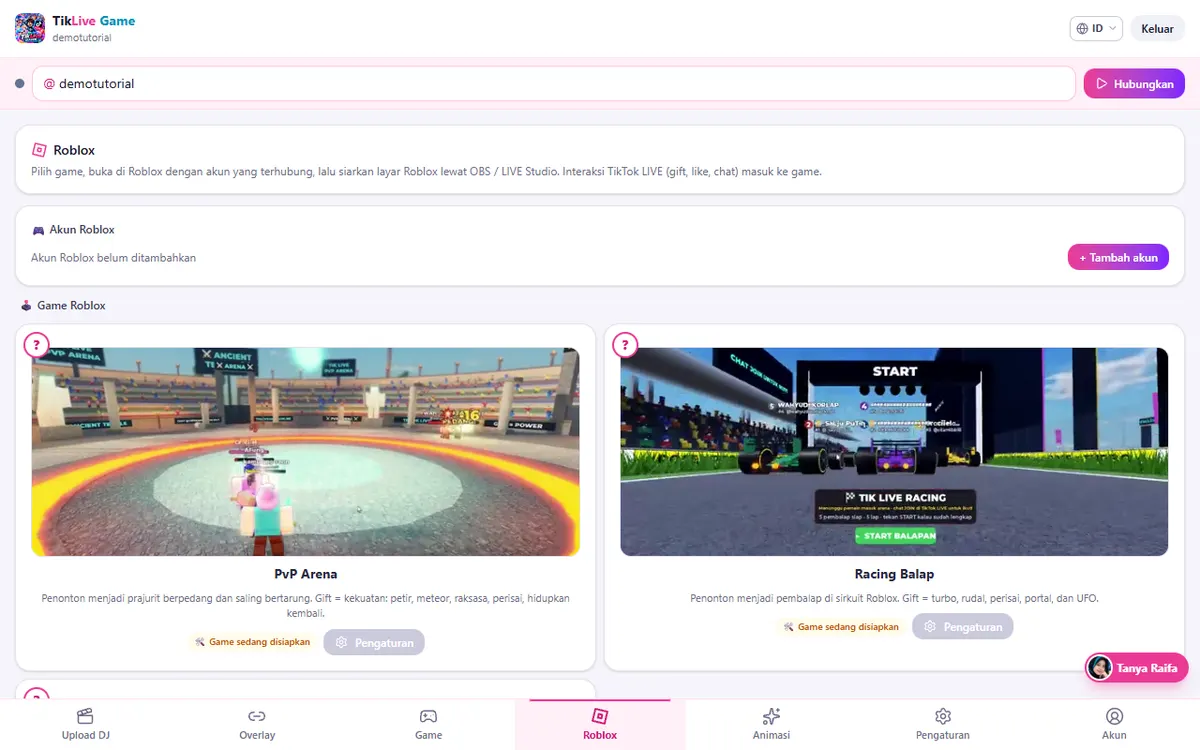Open help for PvP Arena game card

(x=36, y=345)
